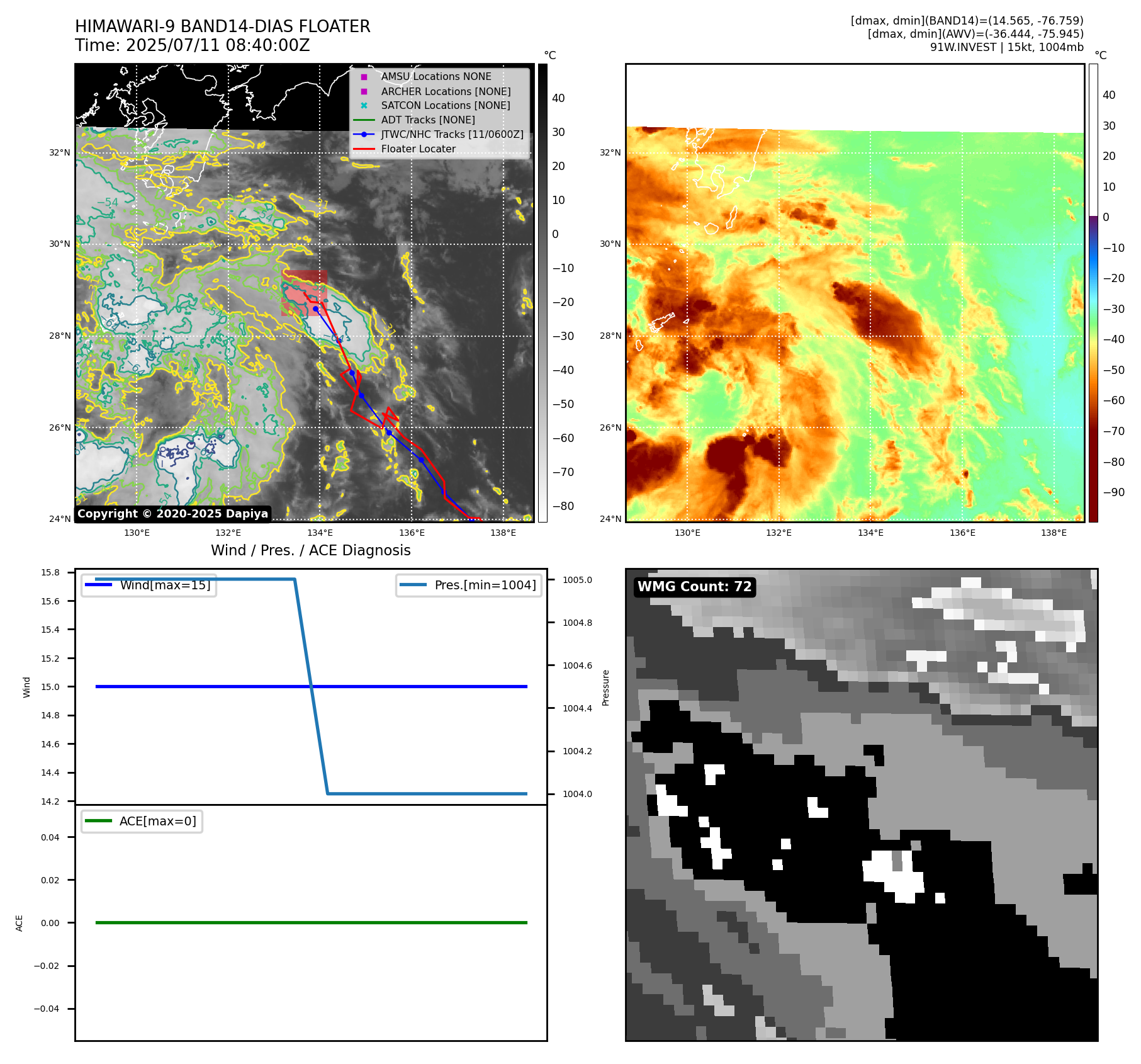Click the '15.0' wind axis tick

click(50, 687)
